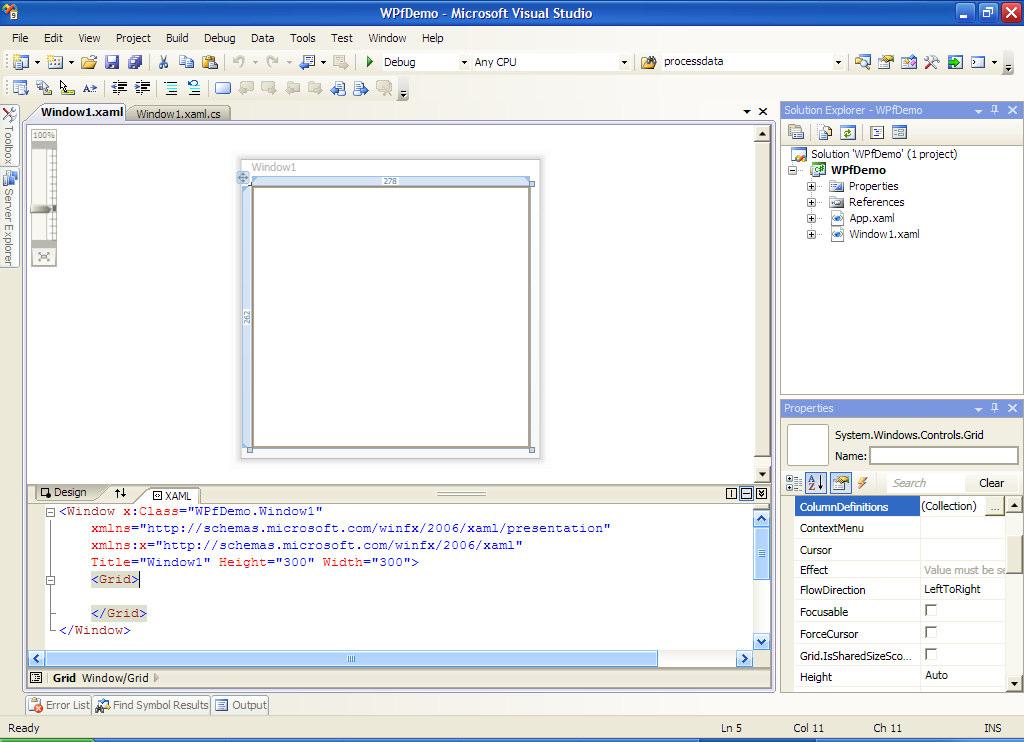
Task: Click the Comment Out Selected Lines icon
Action: (171, 88)
